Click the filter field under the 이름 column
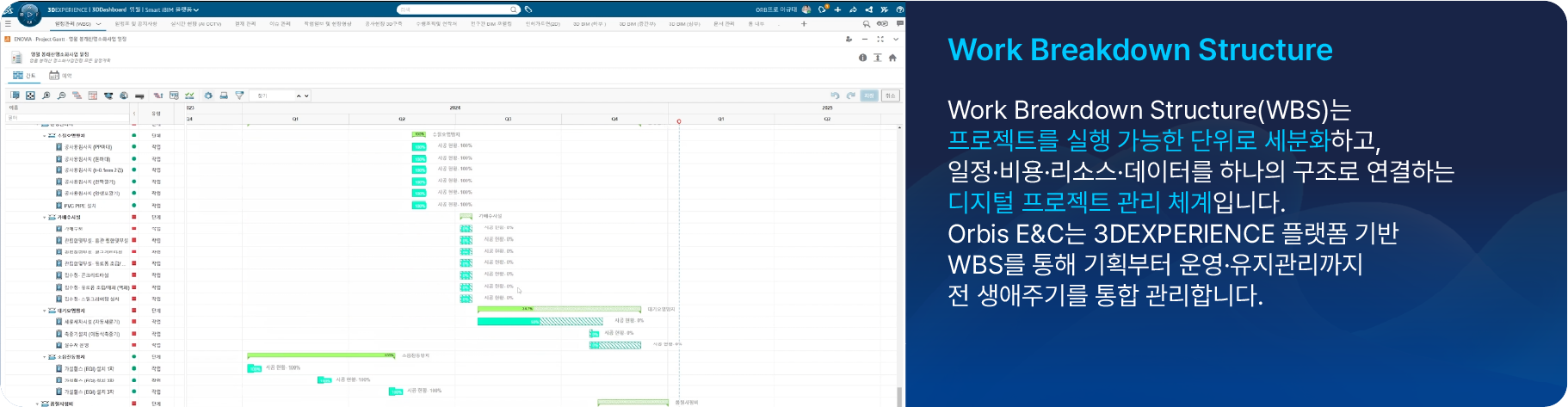Image resolution: width=1568 pixels, height=407 pixels. (67, 118)
